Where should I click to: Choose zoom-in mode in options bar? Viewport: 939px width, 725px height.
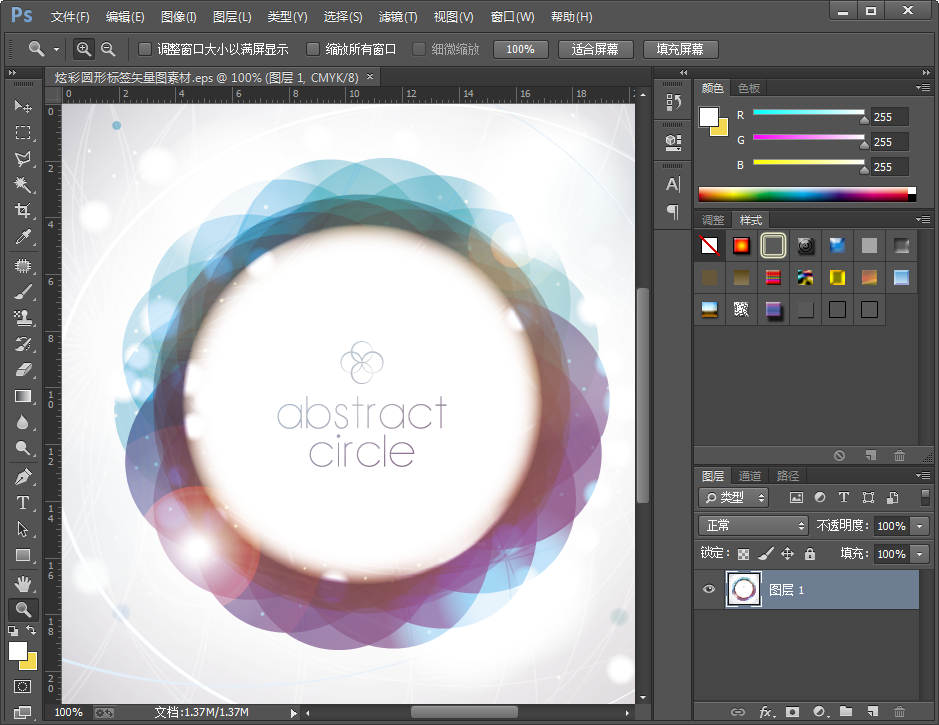[84, 49]
